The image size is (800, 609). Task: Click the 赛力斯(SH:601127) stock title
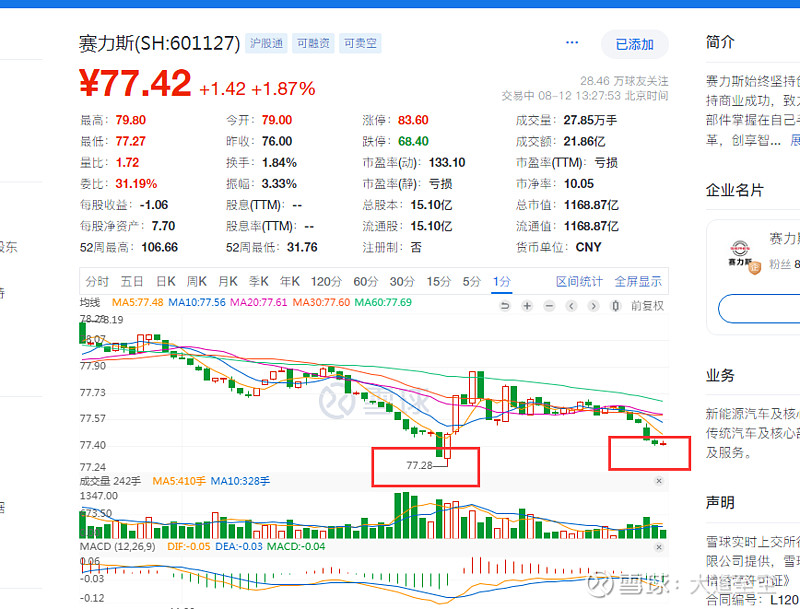pyautogui.click(x=159, y=43)
